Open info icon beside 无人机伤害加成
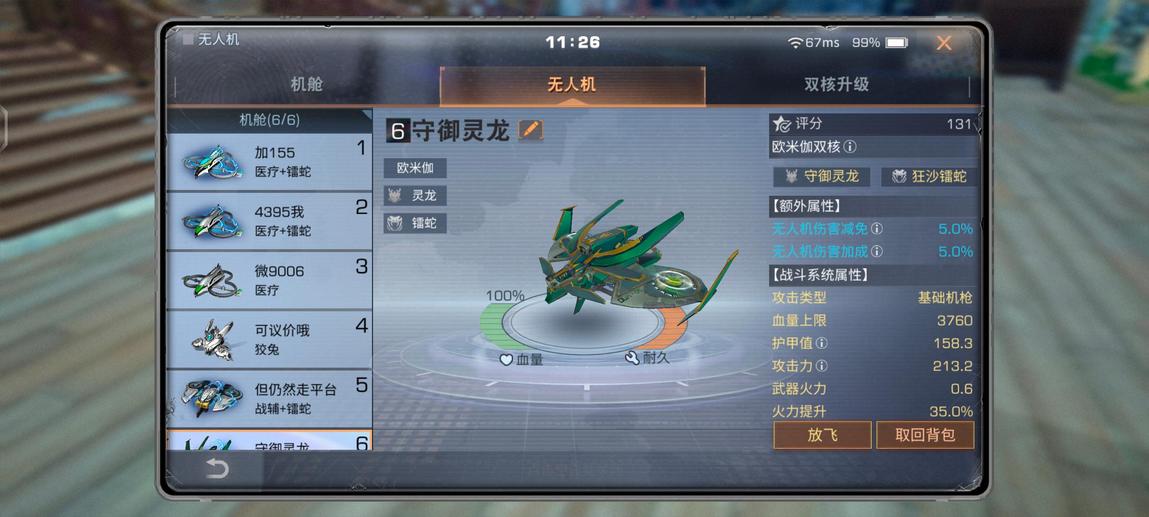Screen dimensions: 1149x517 click(x=876, y=252)
